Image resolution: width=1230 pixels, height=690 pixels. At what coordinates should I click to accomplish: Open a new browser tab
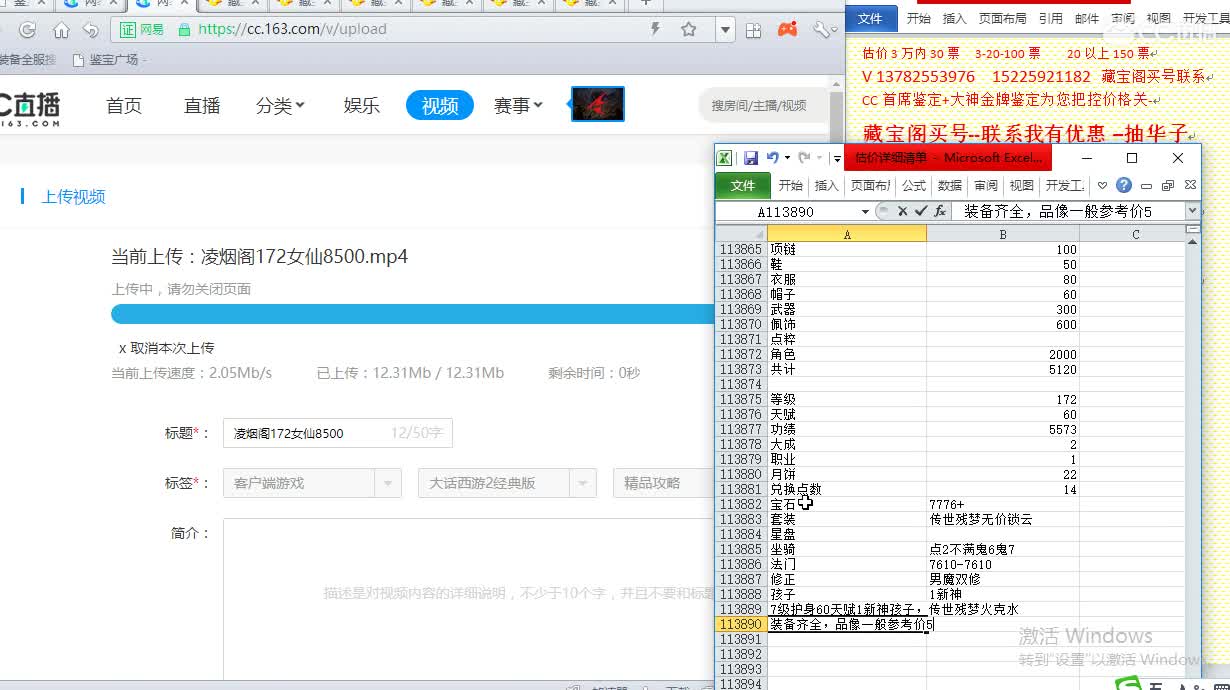[x=645, y=3]
